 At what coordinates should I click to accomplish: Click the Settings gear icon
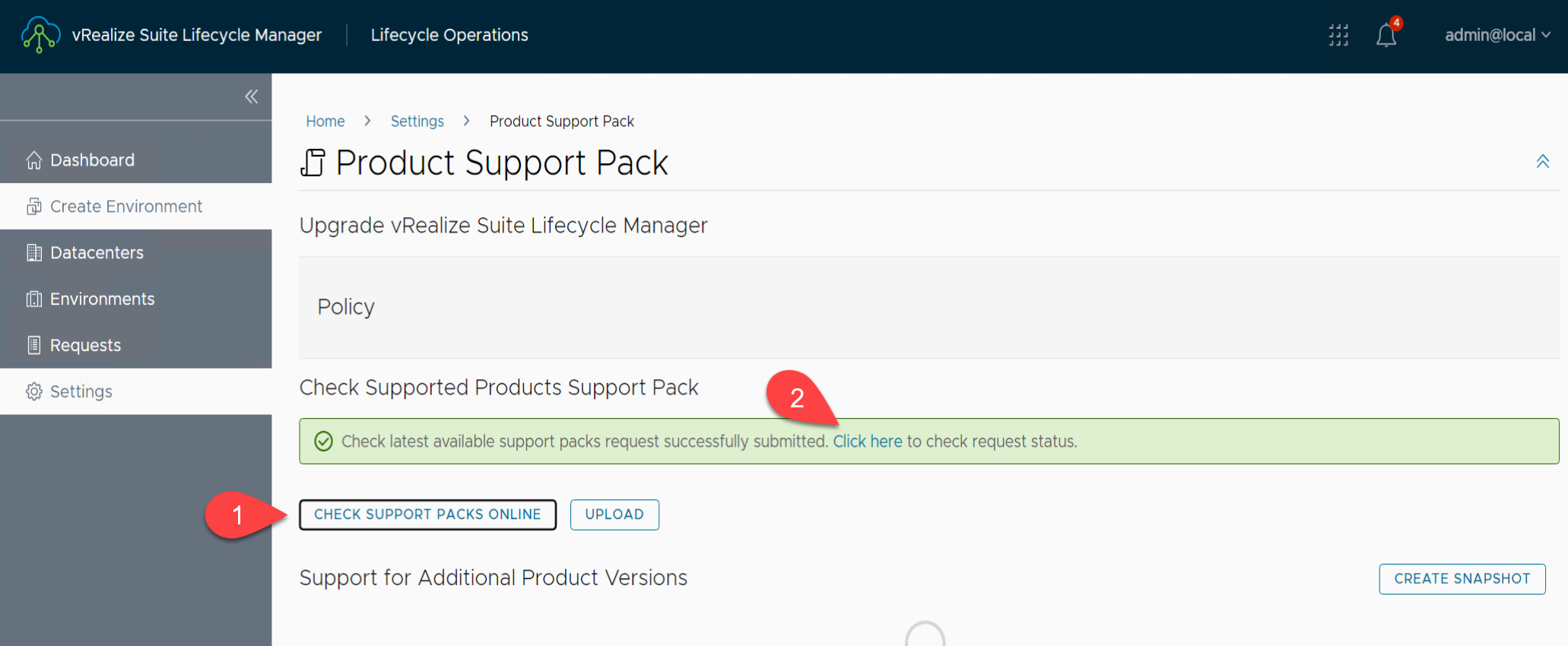point(34,391)
